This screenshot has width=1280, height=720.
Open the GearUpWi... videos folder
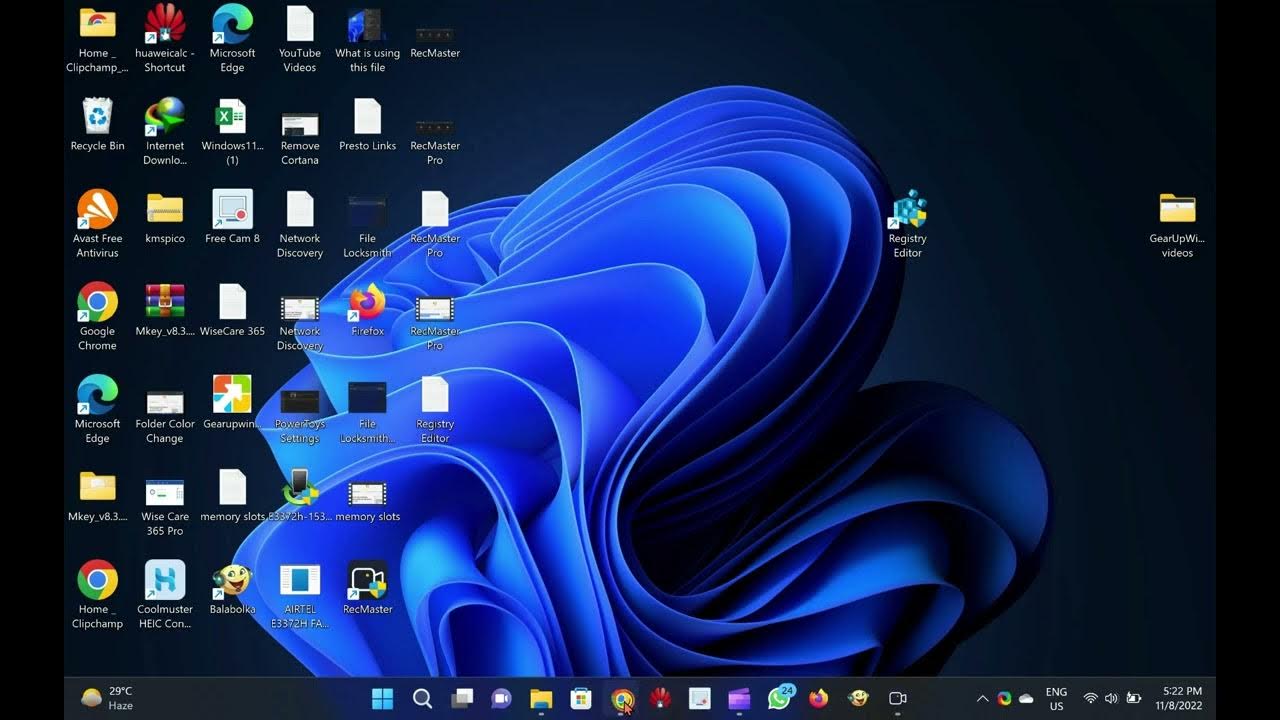pos(1177,224)
